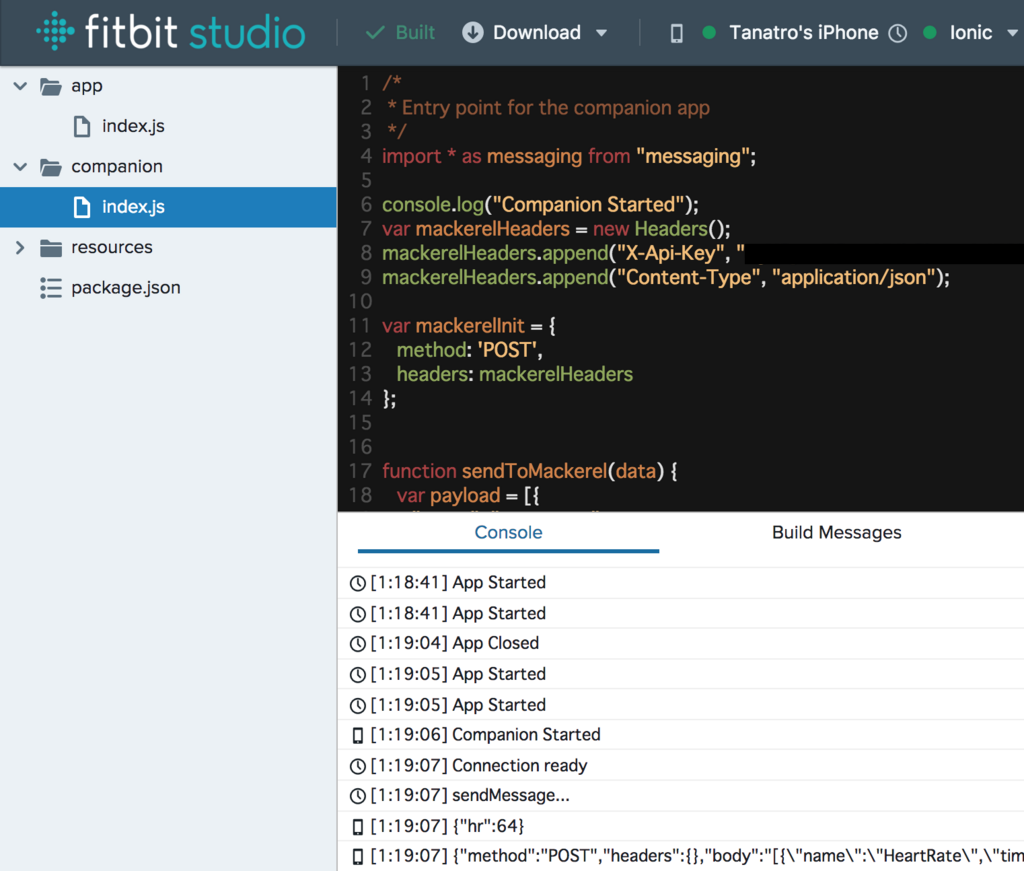Click line number 8 in the editor gutter
1024x871 pixels.
pos(366,253)
